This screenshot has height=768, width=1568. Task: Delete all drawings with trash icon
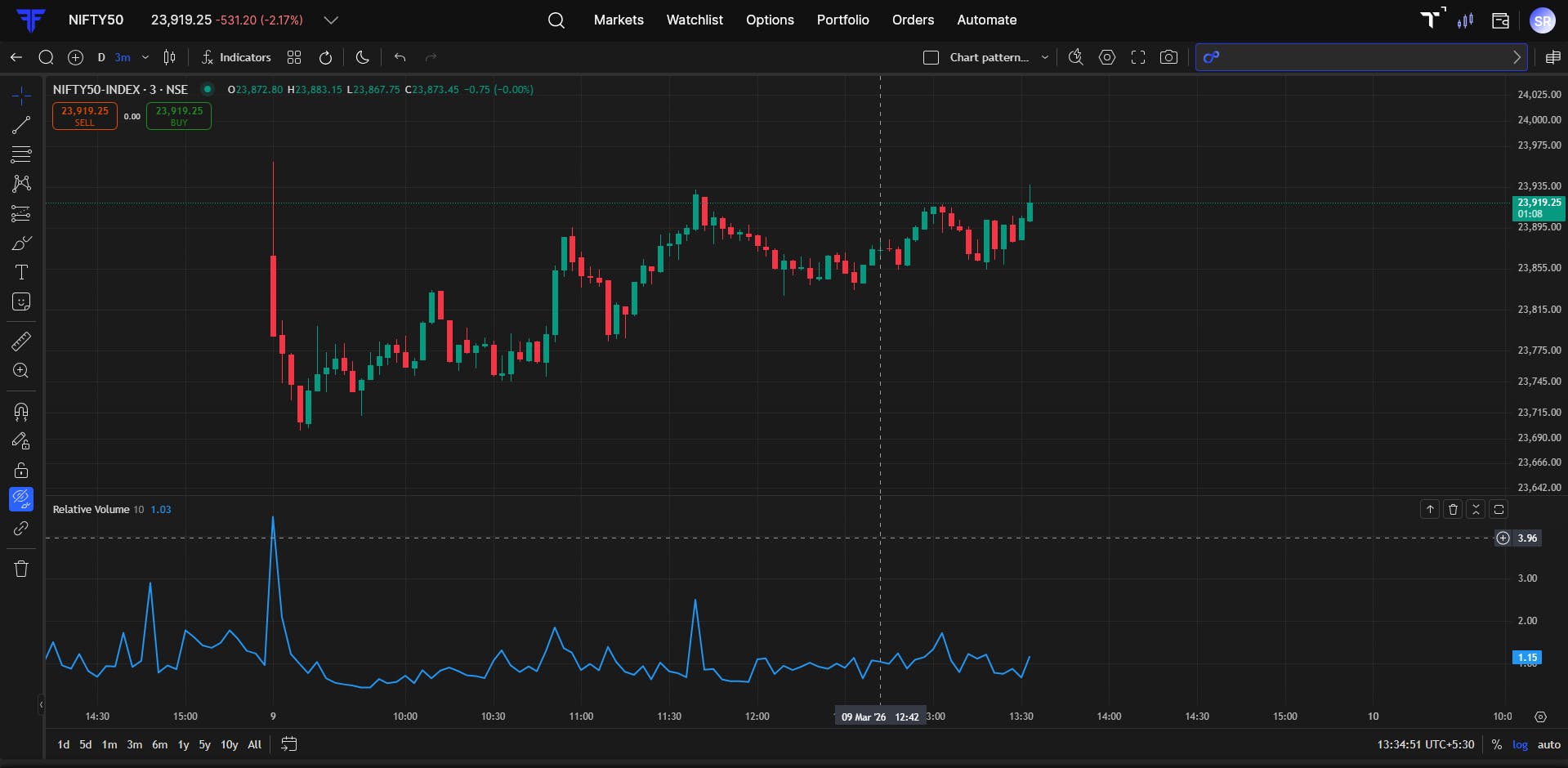[x=21, y=569]
